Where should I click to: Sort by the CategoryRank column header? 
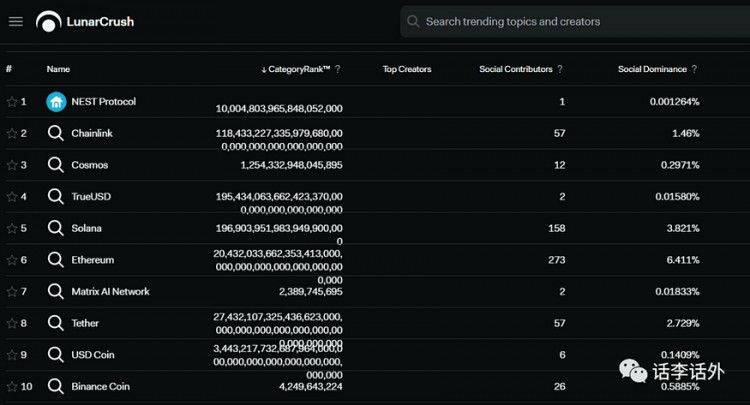pos(296,69)
